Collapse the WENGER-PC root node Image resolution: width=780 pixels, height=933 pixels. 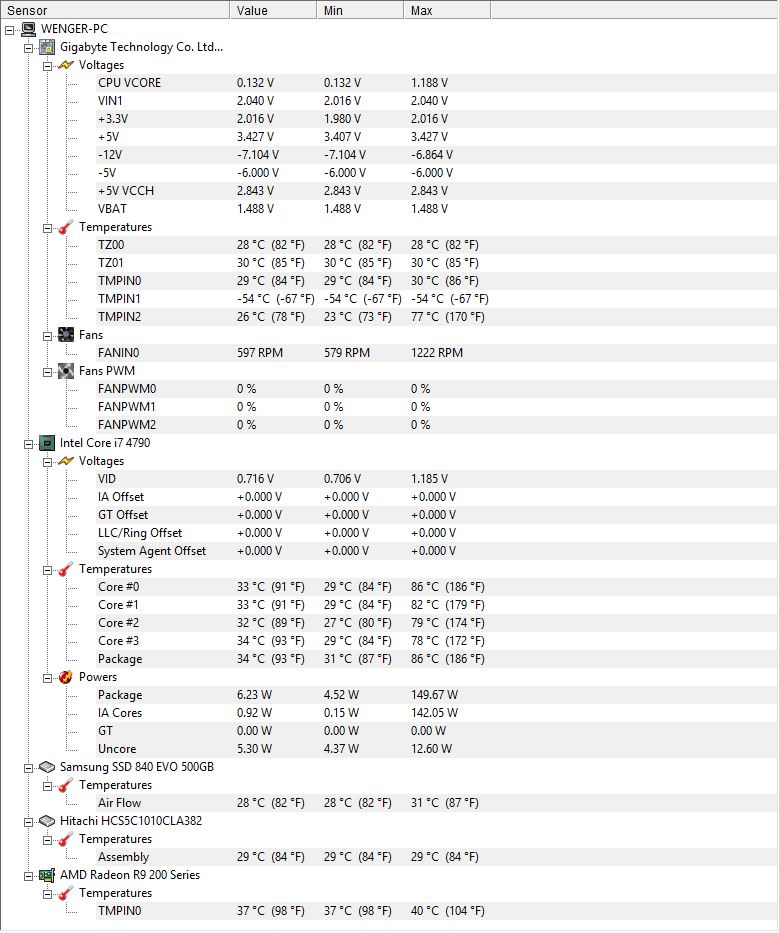(x=10, y=30)
